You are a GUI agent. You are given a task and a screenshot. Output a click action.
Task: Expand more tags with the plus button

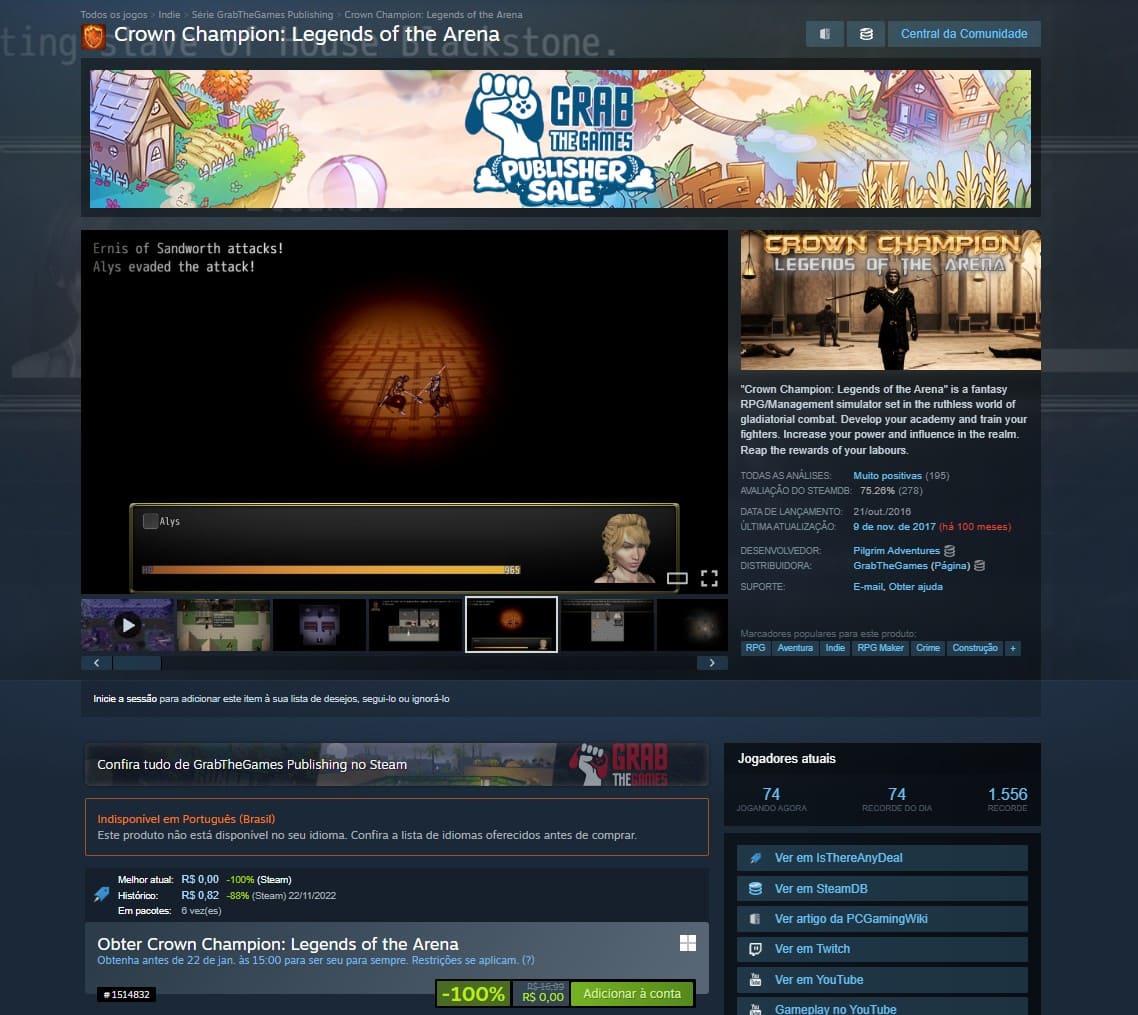[1013, 648]
